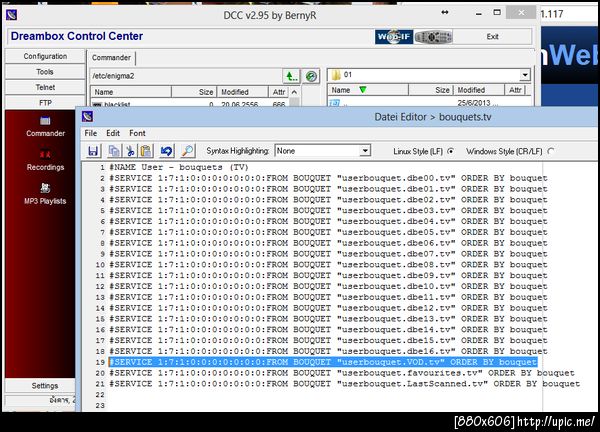Open the Font menu
600x432 pixels.
pos(137,133)
